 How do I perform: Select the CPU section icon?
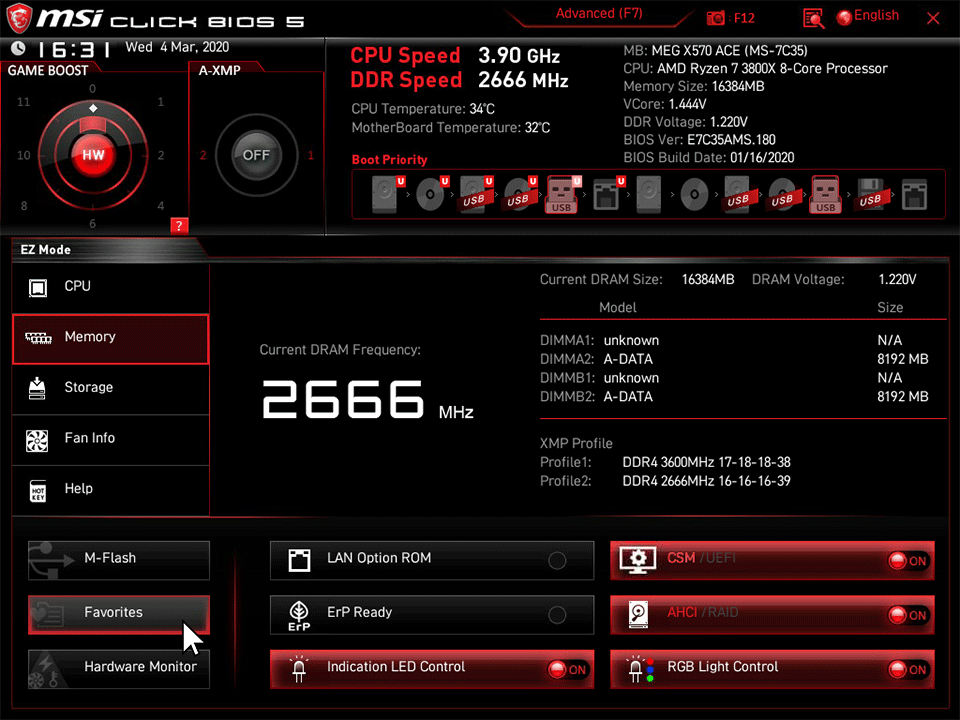click(110, 286)
